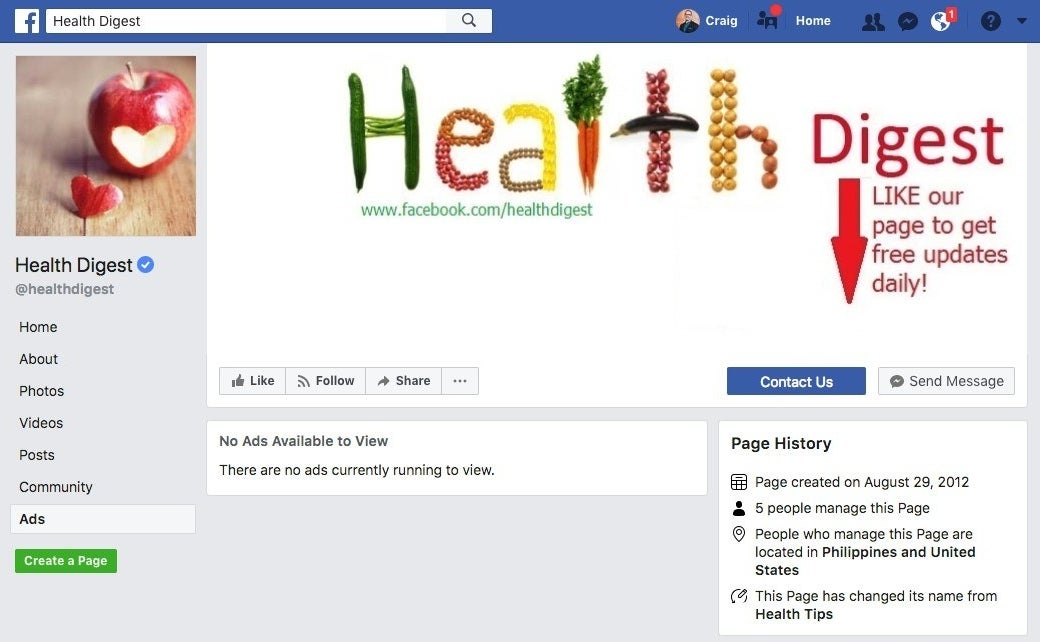Viewport: 1040px width, 642px height.
Task: Click the Create a Page button
Action: pyautogui.click(x=66, y=561)
